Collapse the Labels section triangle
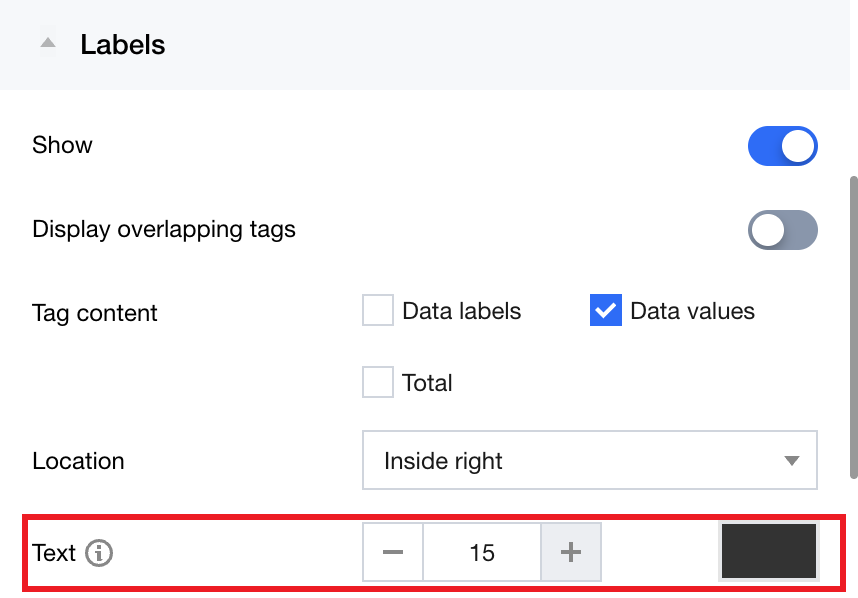858x598 pixels. tap(47, 44)
